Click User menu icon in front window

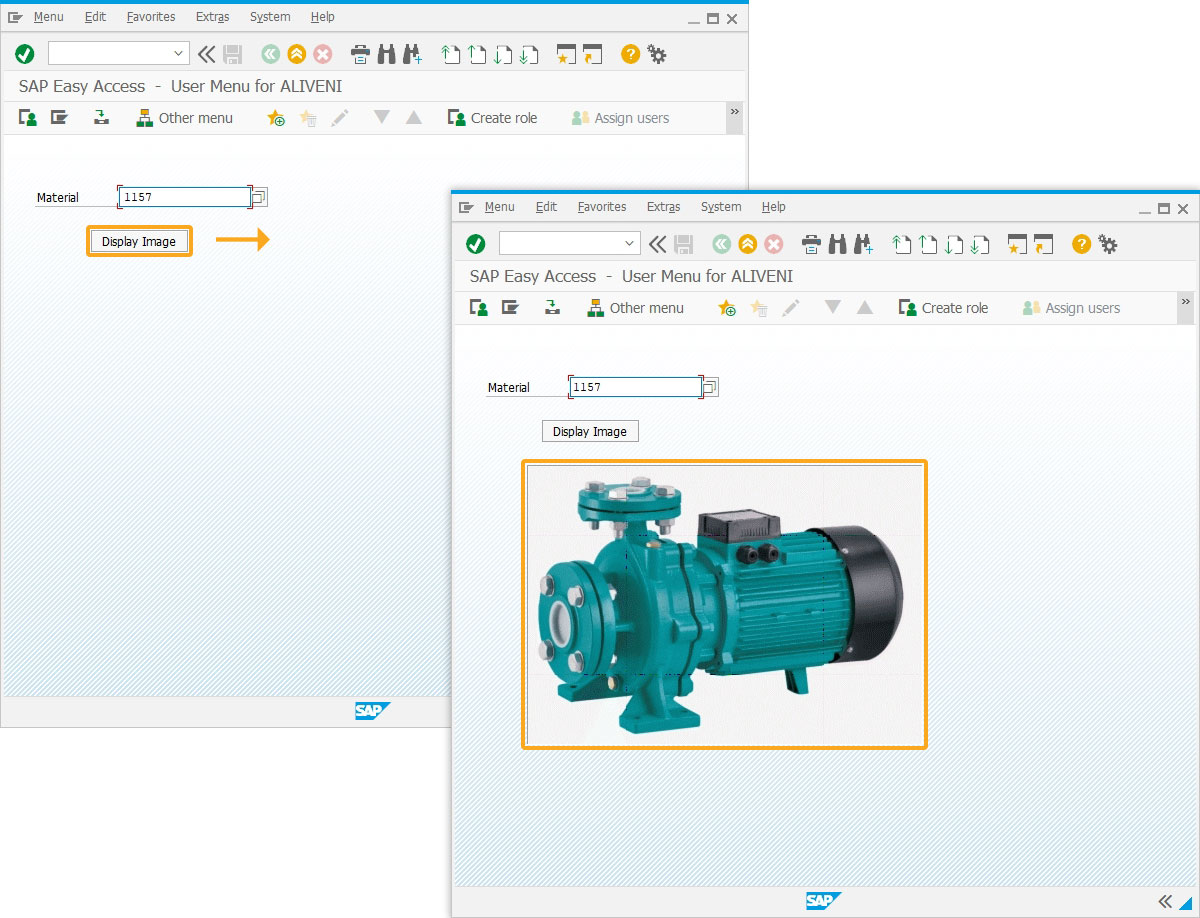[x=479, y=308]
